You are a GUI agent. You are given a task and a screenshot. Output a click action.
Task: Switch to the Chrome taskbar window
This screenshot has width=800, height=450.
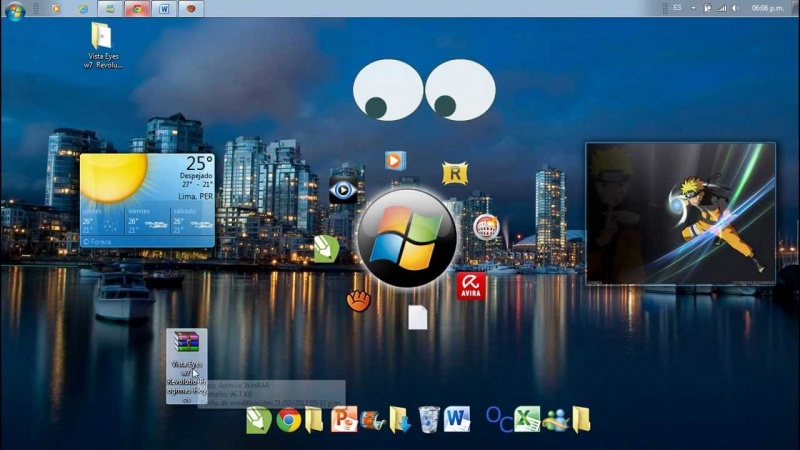coord(137,9)
